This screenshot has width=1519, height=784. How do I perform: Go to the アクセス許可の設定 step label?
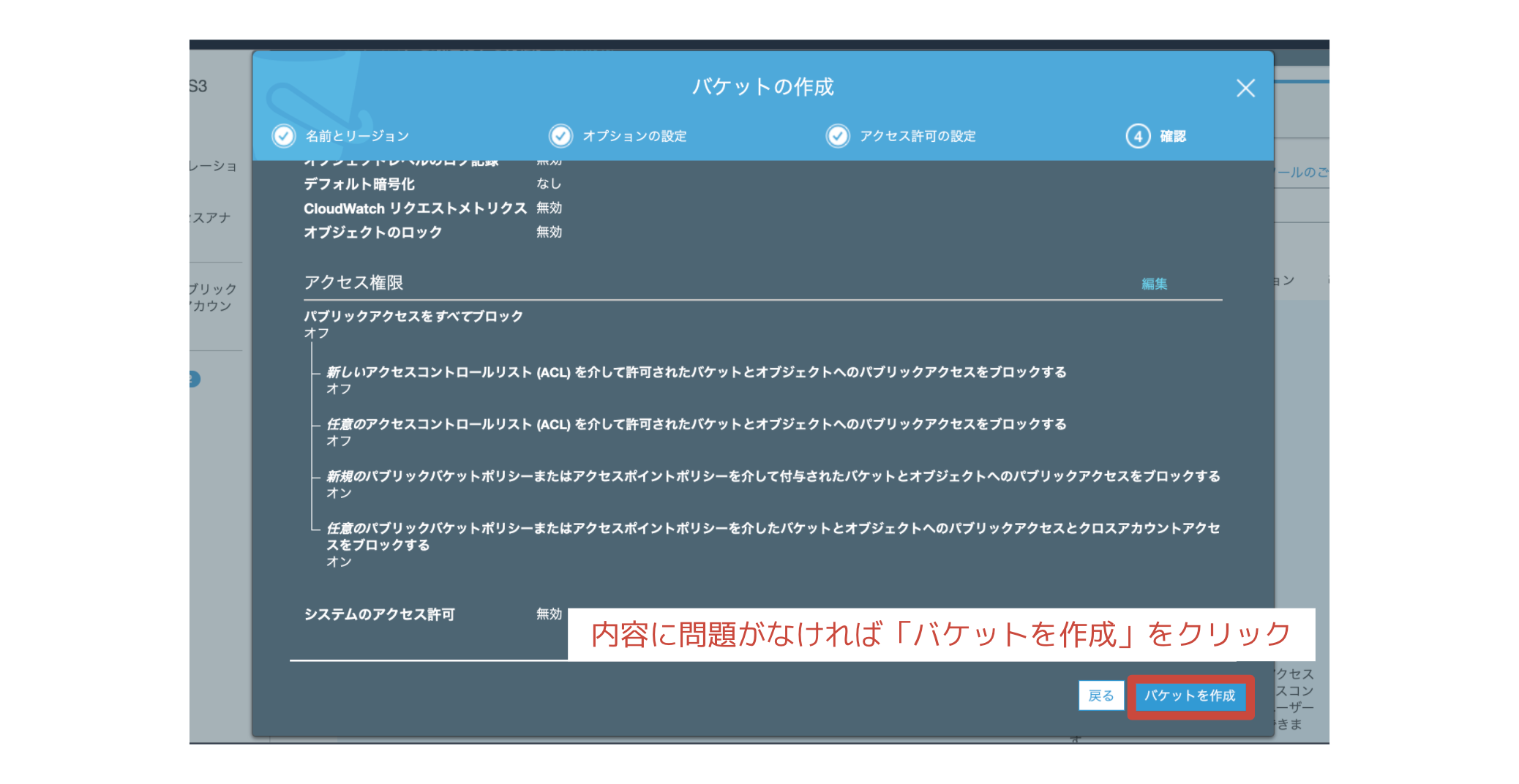(x=918, y=136)
